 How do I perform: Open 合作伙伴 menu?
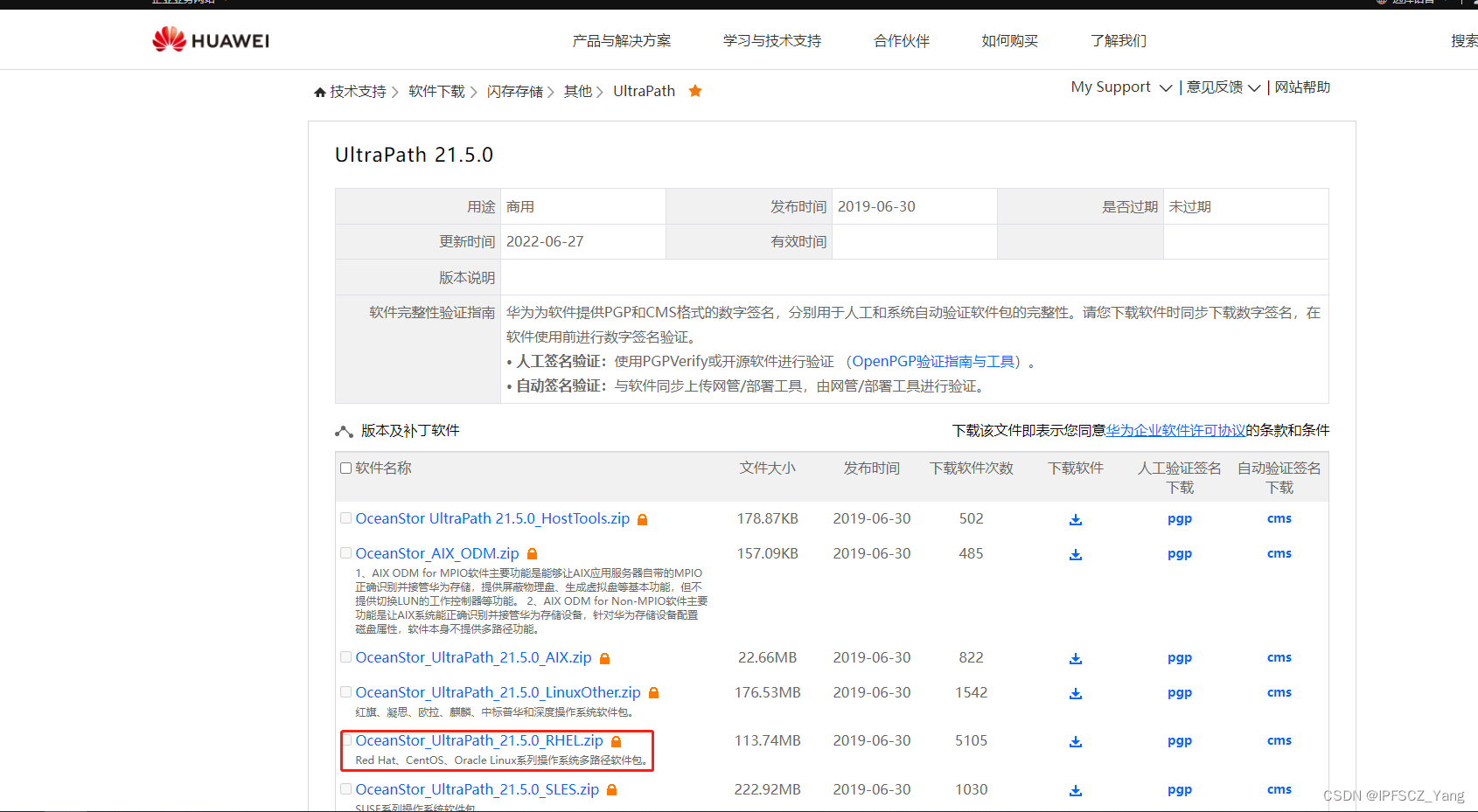coord(902,40)
